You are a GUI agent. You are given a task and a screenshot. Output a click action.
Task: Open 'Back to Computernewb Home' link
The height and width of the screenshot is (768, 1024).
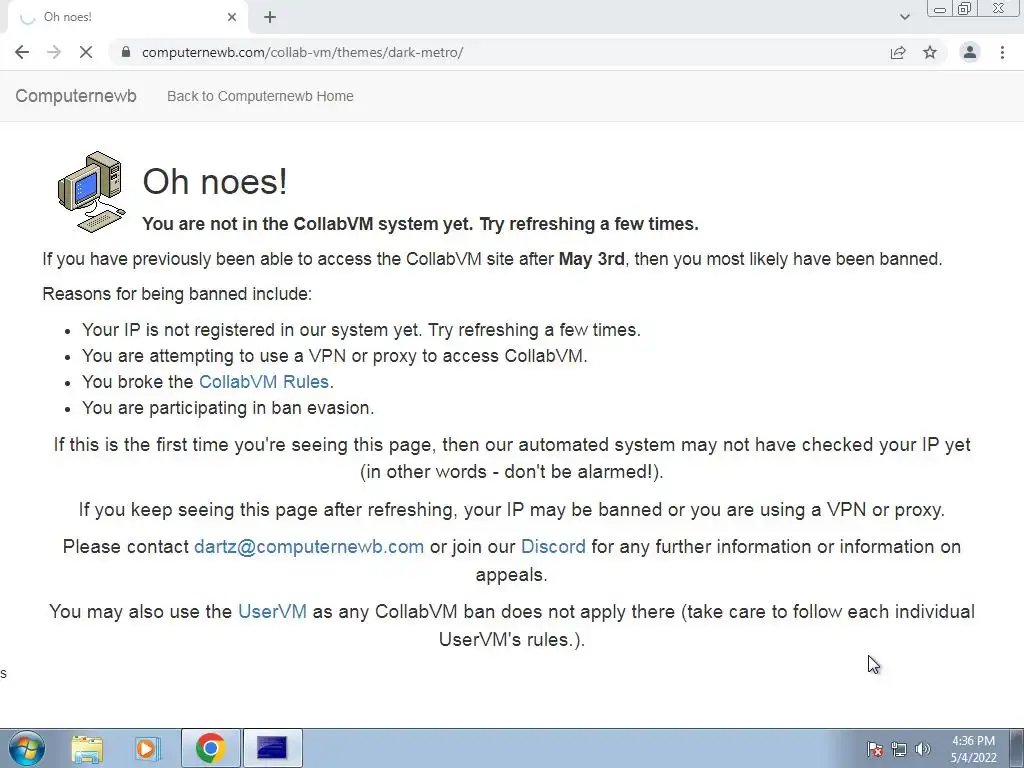pyautogui.click(x=260, y=96)
